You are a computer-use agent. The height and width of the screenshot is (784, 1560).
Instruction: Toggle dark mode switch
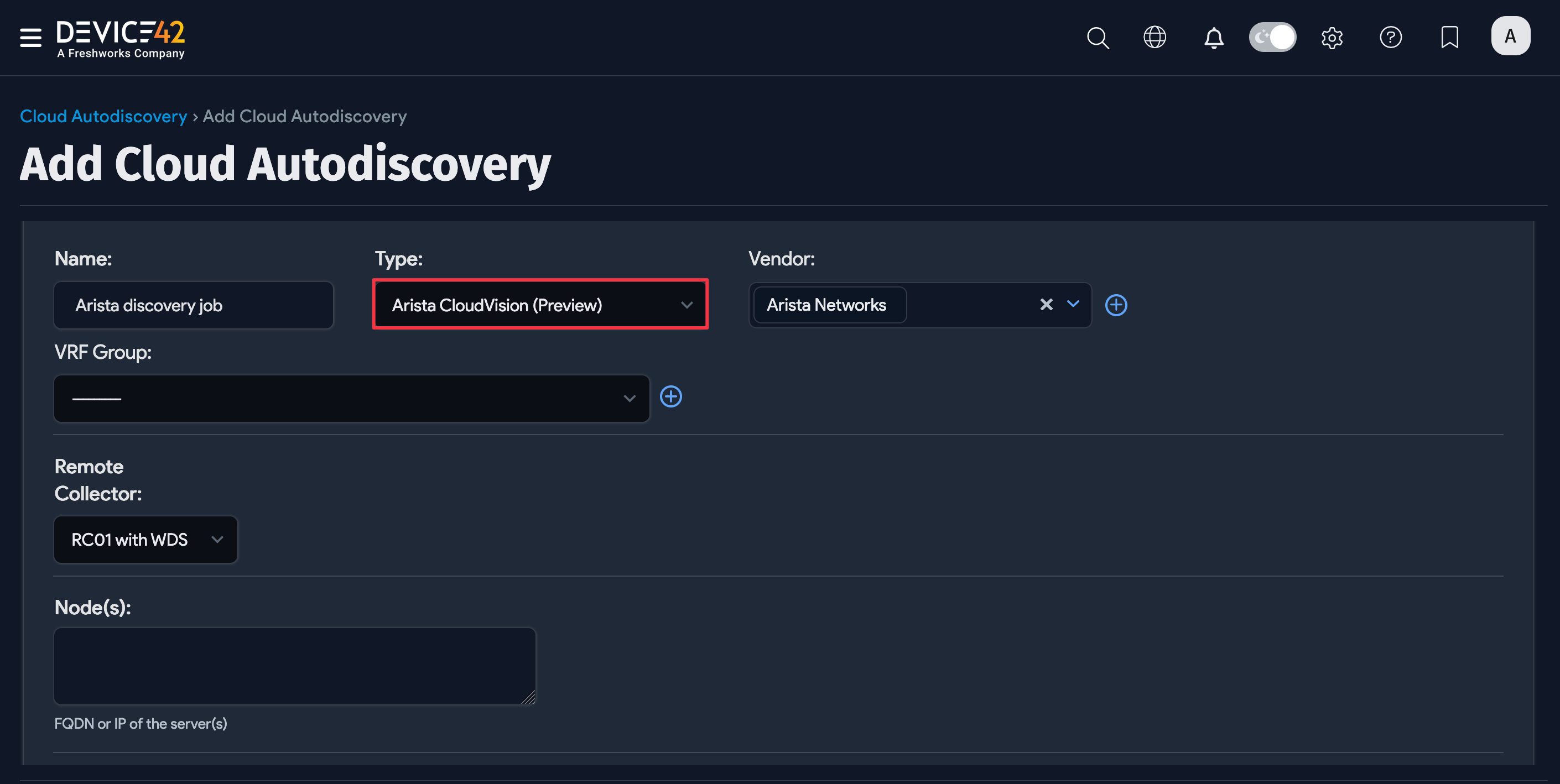(1272, 37)
